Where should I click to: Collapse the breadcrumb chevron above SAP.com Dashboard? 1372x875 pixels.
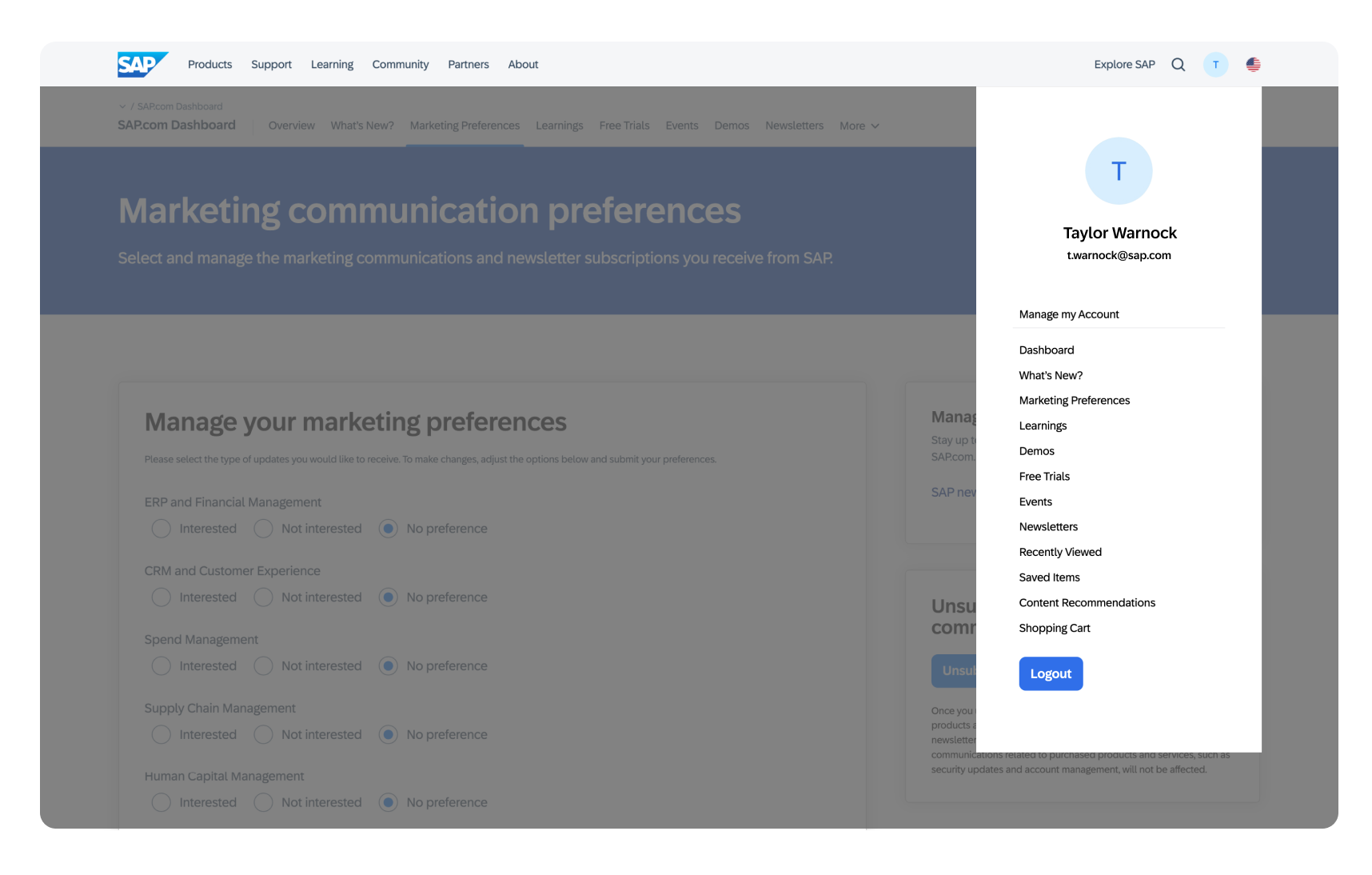pos(122,106)
